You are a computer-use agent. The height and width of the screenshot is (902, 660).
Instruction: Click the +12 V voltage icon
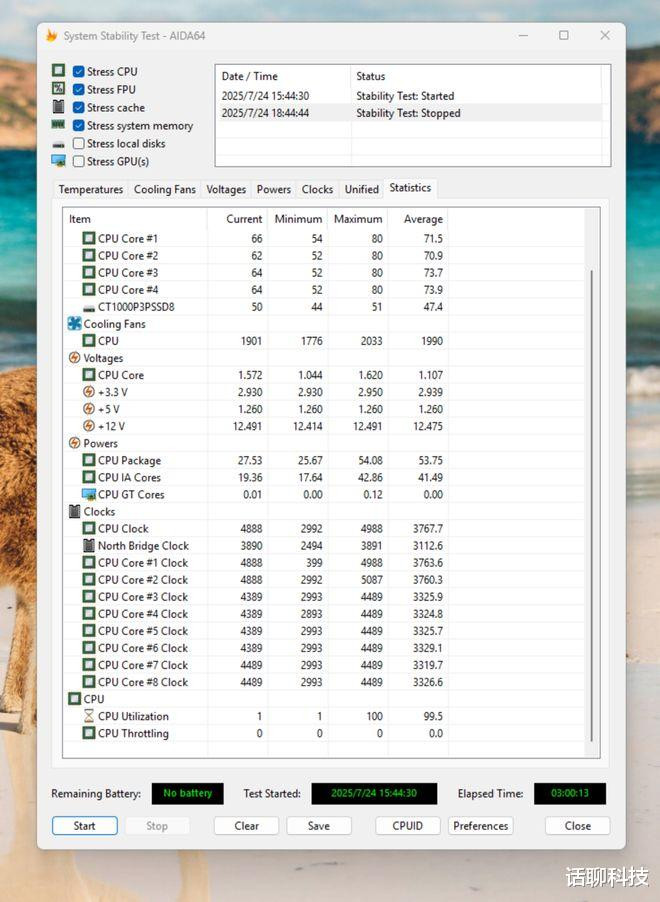(x=89, y=426)
